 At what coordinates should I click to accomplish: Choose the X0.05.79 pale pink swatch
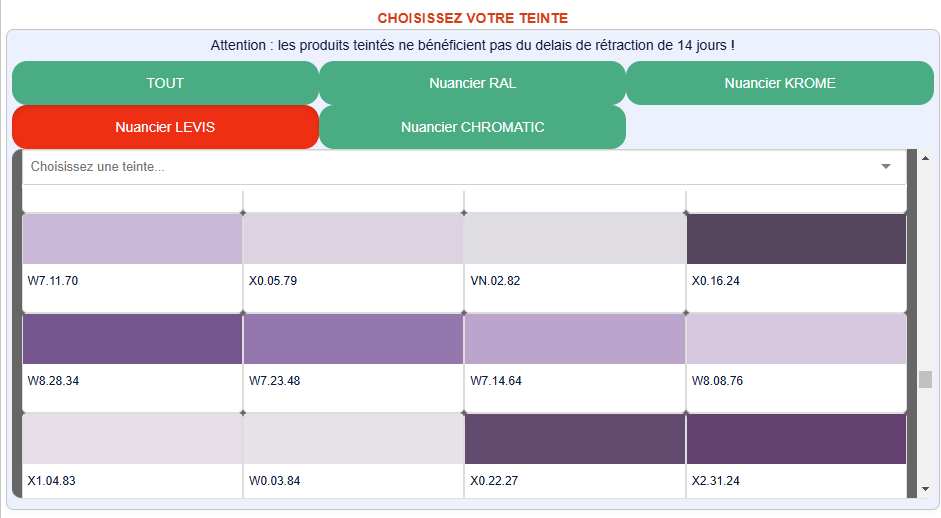tap(353, 239)
